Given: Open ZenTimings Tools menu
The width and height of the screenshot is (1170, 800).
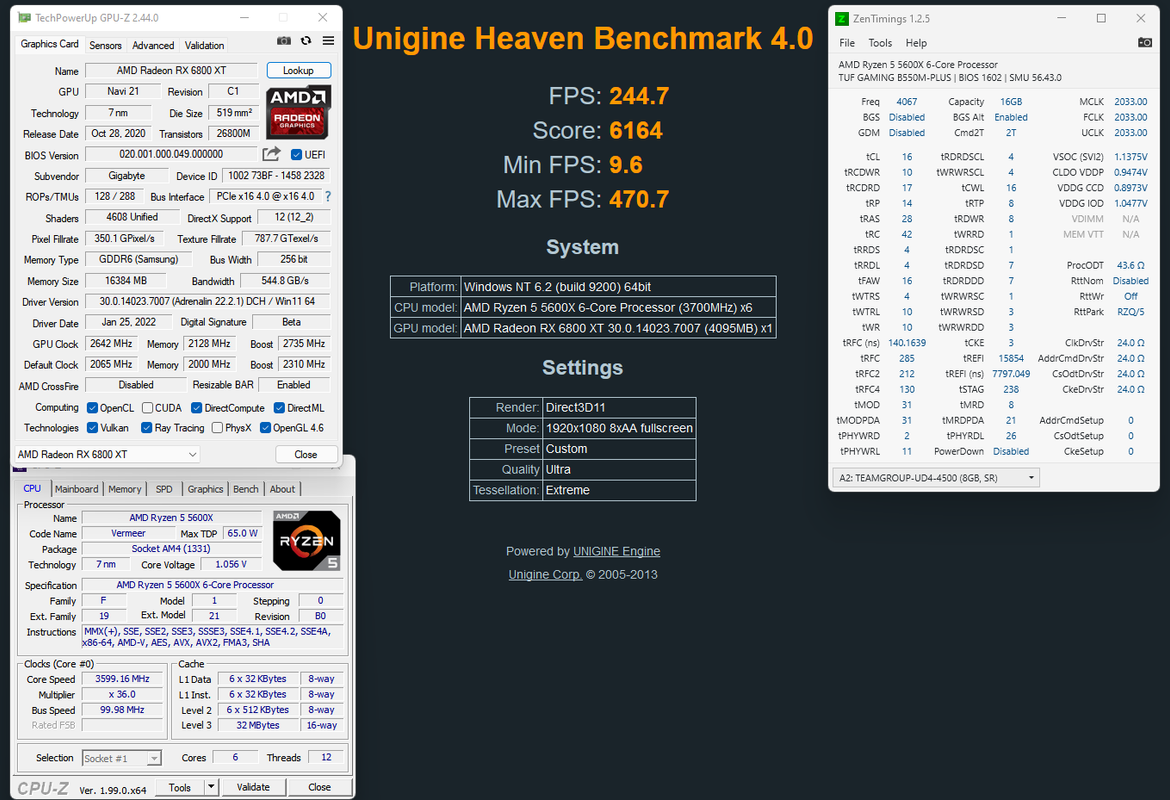Looking at the screenshot, I should [x=880, y=43].
